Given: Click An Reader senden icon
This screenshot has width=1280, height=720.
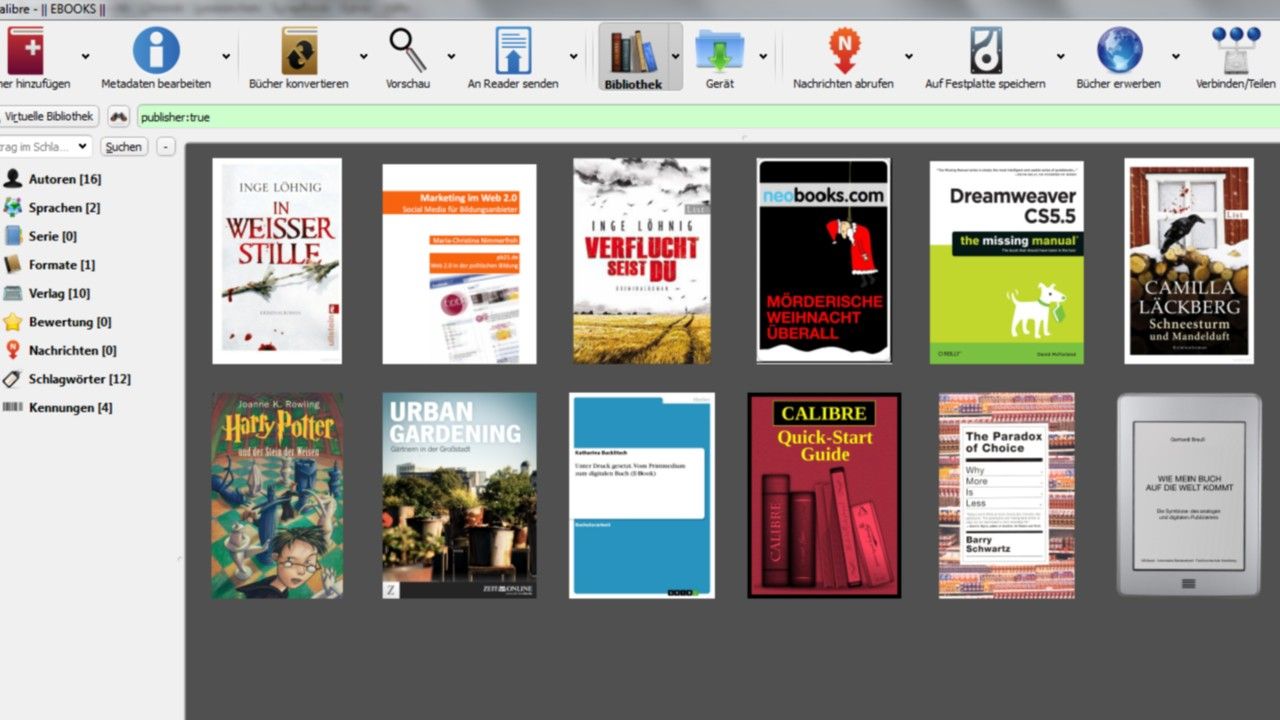Looking at the screenshot, I should point(513,50).
